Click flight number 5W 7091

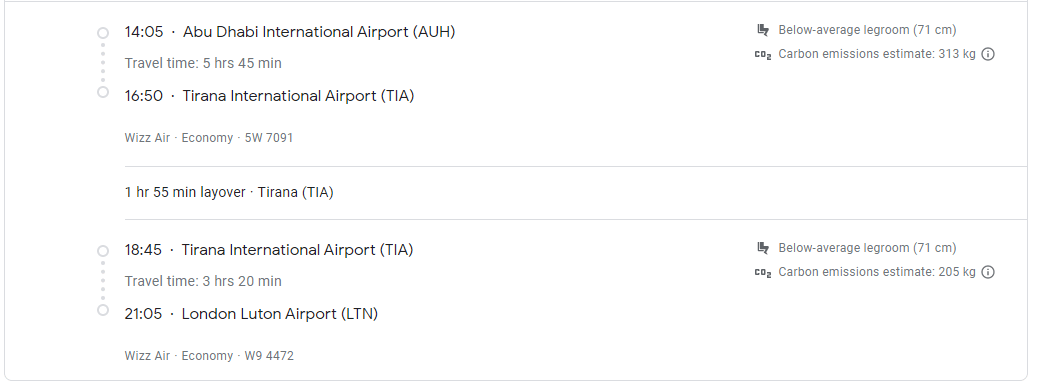[269, 138]
